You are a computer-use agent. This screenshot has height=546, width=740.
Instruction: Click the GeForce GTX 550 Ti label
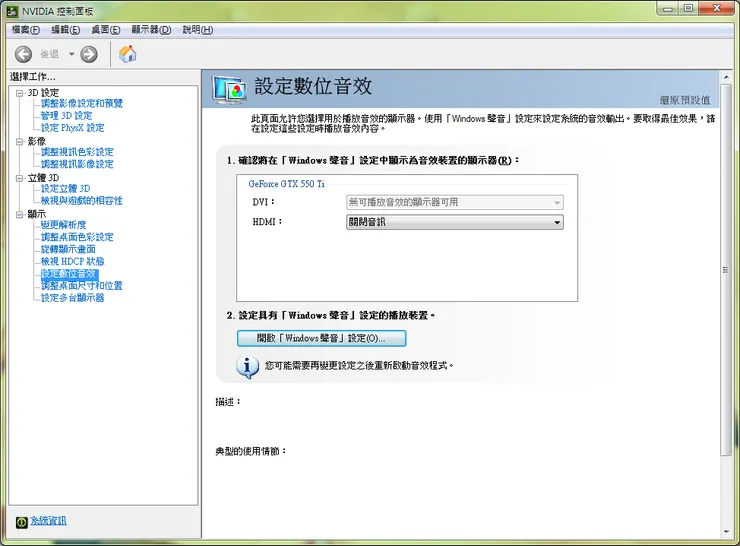click(x=286, y=184)
